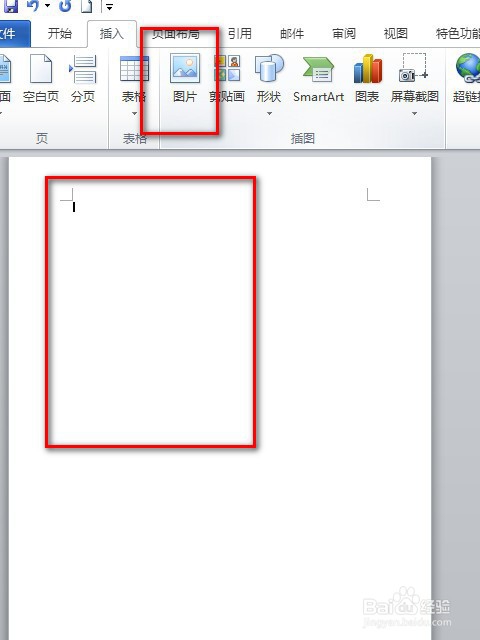The width and height of the screenshot is (480, 640).
Task: Redo with the repeat arrow icon
Action: tap(65, 5)
